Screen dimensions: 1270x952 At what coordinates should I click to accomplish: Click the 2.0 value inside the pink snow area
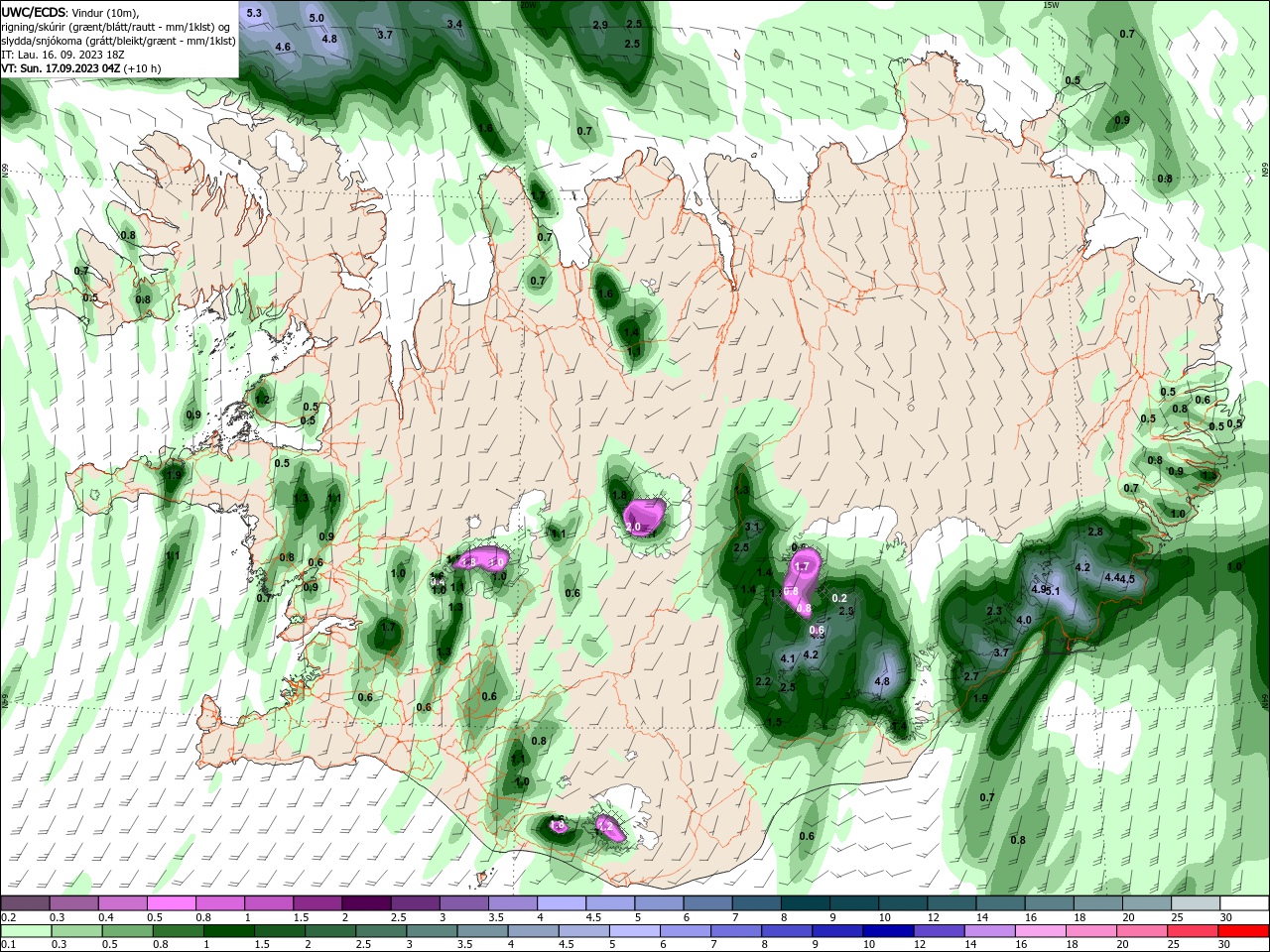point(633,527)
